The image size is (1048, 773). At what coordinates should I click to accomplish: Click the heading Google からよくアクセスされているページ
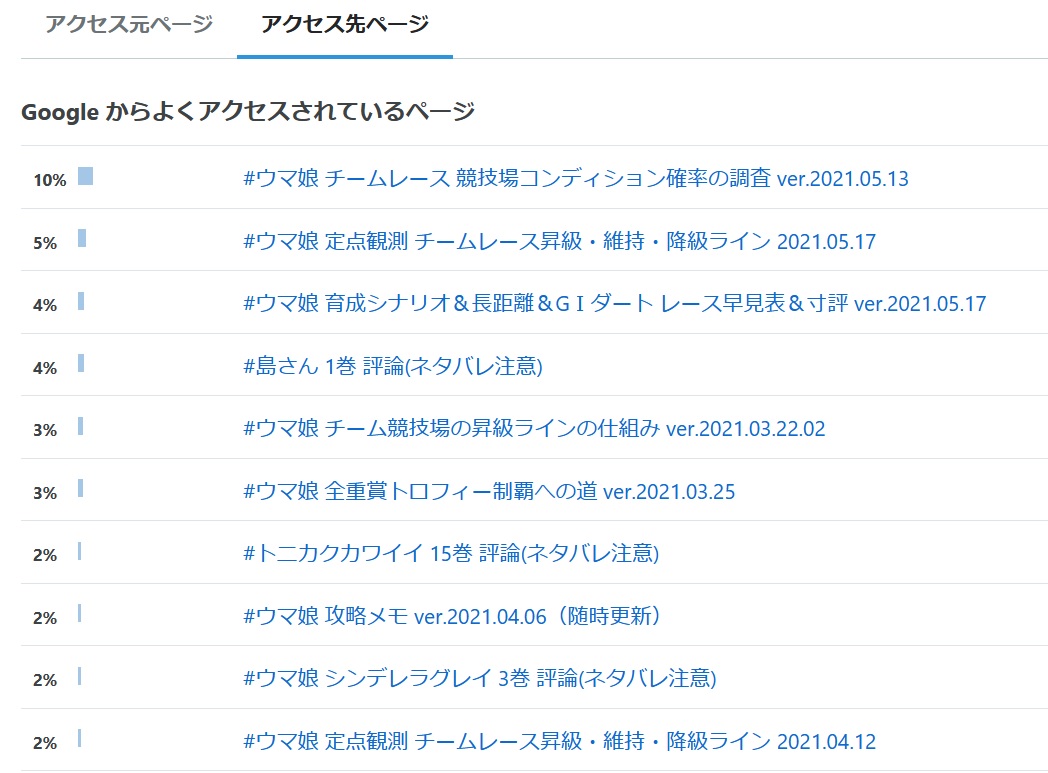point(248,111)
